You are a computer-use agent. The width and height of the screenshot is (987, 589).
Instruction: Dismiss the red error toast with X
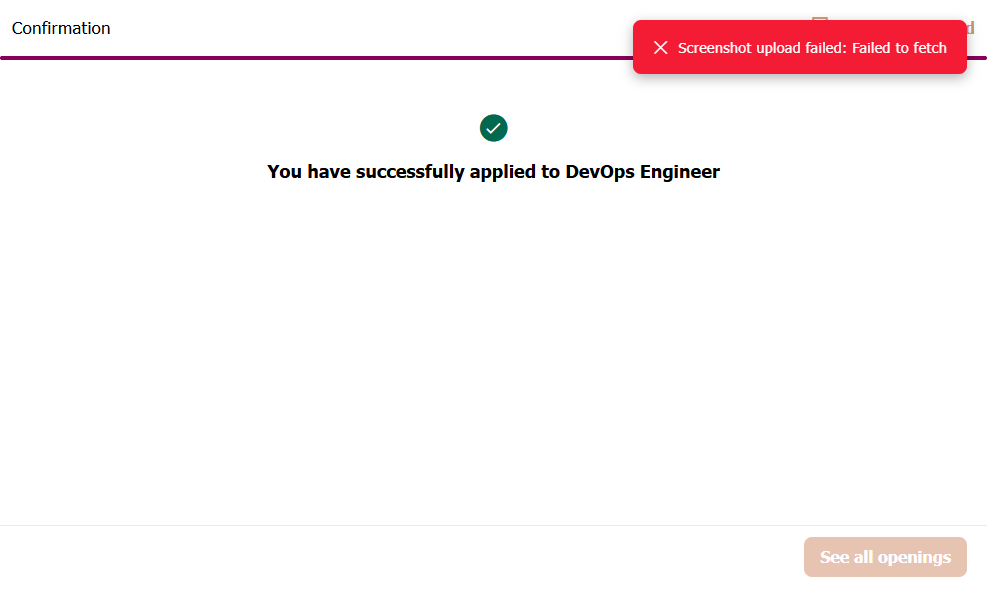[x=660, y=48]
